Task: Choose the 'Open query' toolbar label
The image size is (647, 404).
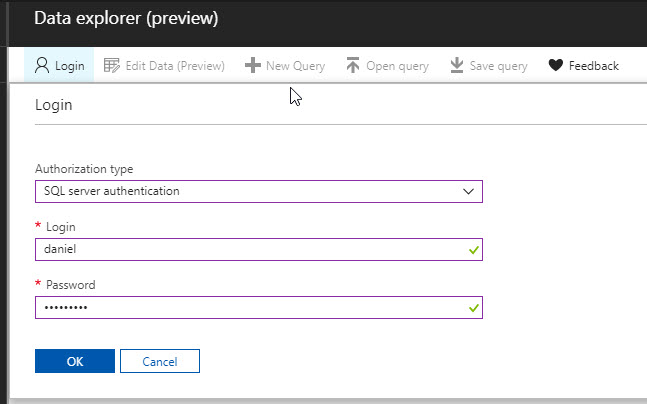Action: pyautogui.click(x=397, y=66)
